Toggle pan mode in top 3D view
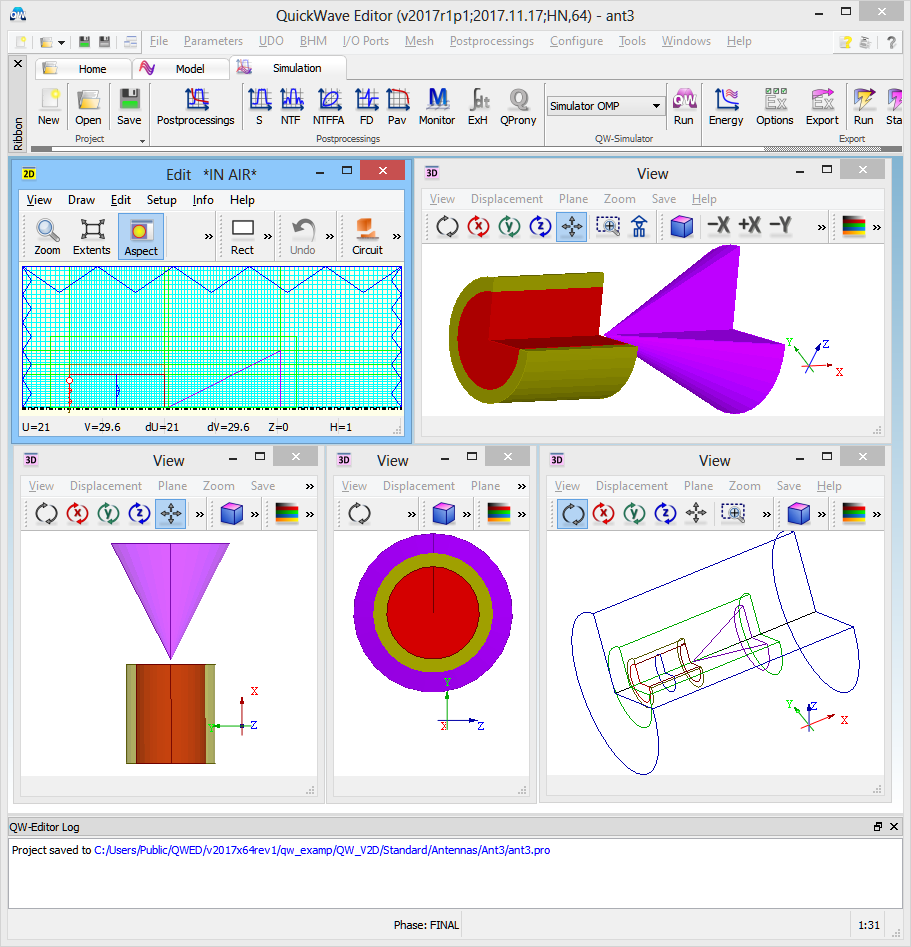Screen dimensions: 911x947 pos(571,227)
